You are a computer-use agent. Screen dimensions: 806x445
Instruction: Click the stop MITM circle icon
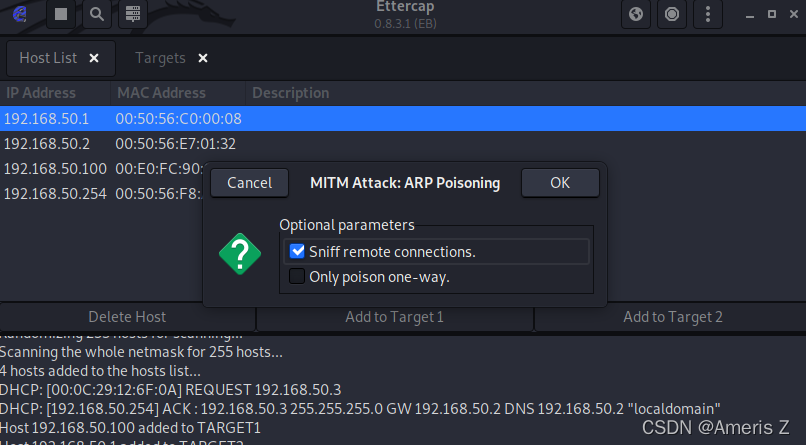click(672, 14)
